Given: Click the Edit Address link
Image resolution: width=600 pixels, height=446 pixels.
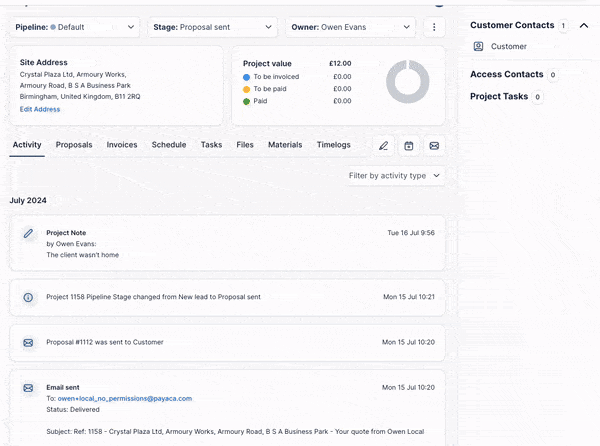Looking at the screenshot, I should coord(40,109).
